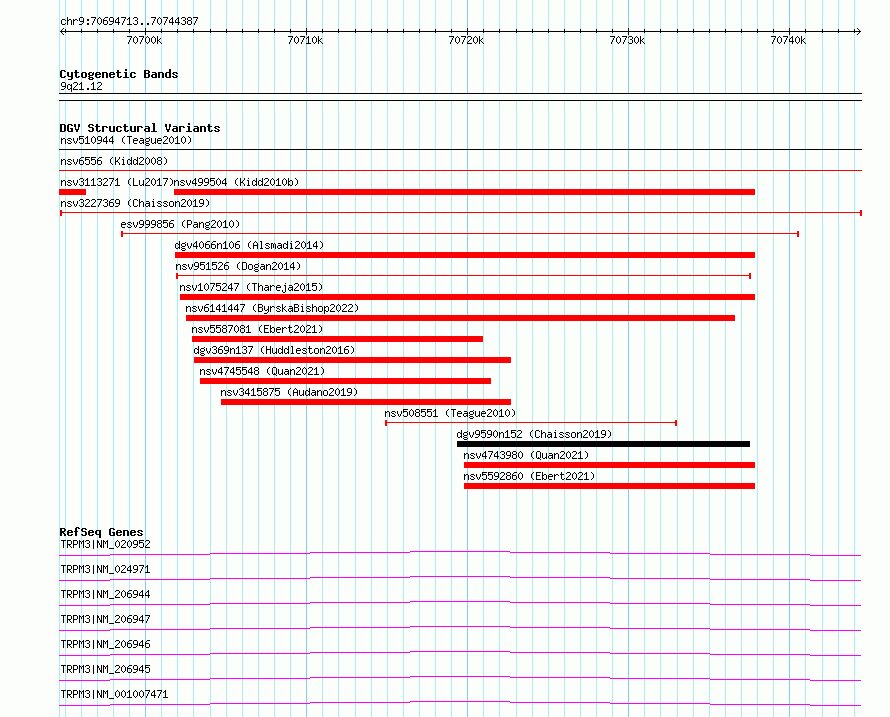Click the nsv510944 (Teague2010) variant label
This screenshot has width=890, height=717.
tap(126, 140)
